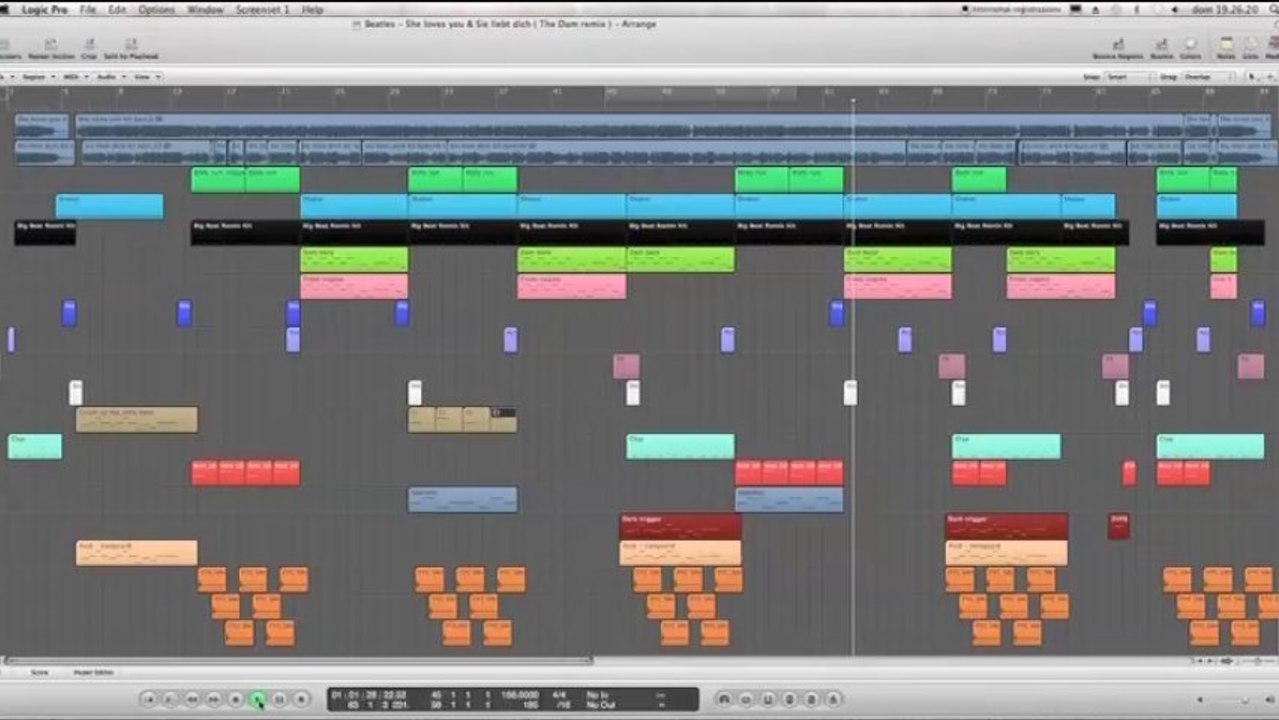The width and height of the screenshot is (1279, 720).
Task: Click the Rewind transport button
Action: [x=192, y=699]
